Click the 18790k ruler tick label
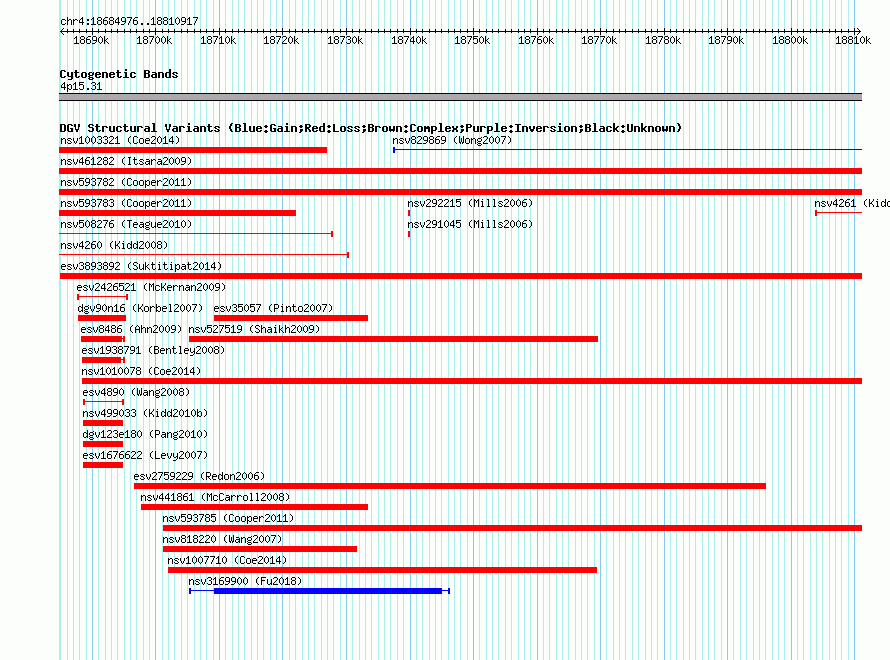The image size is (890, 660). (726, 40)
